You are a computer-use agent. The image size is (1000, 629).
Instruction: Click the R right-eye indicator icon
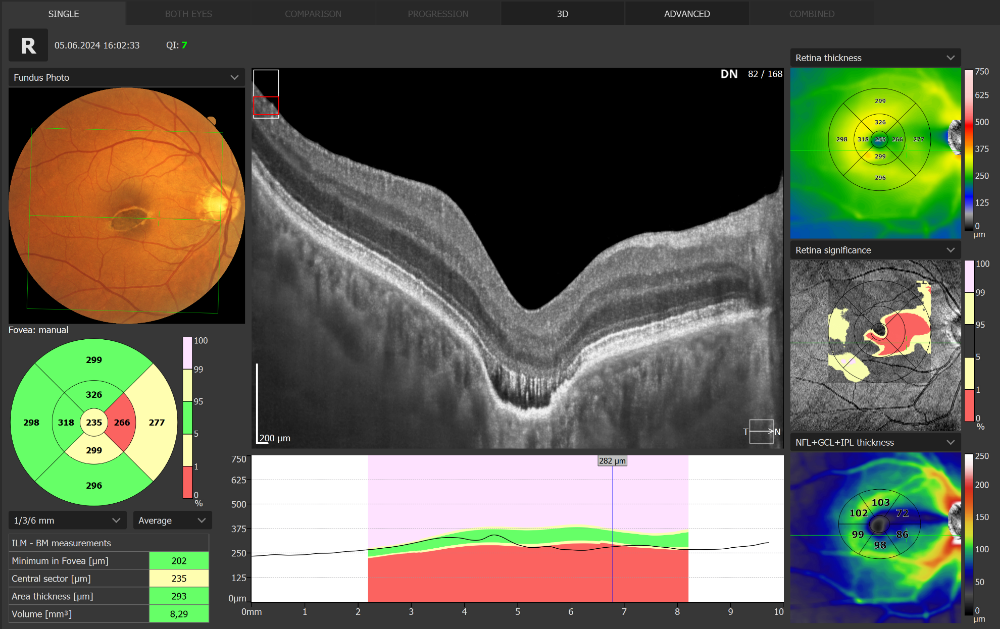coord(28,46)
